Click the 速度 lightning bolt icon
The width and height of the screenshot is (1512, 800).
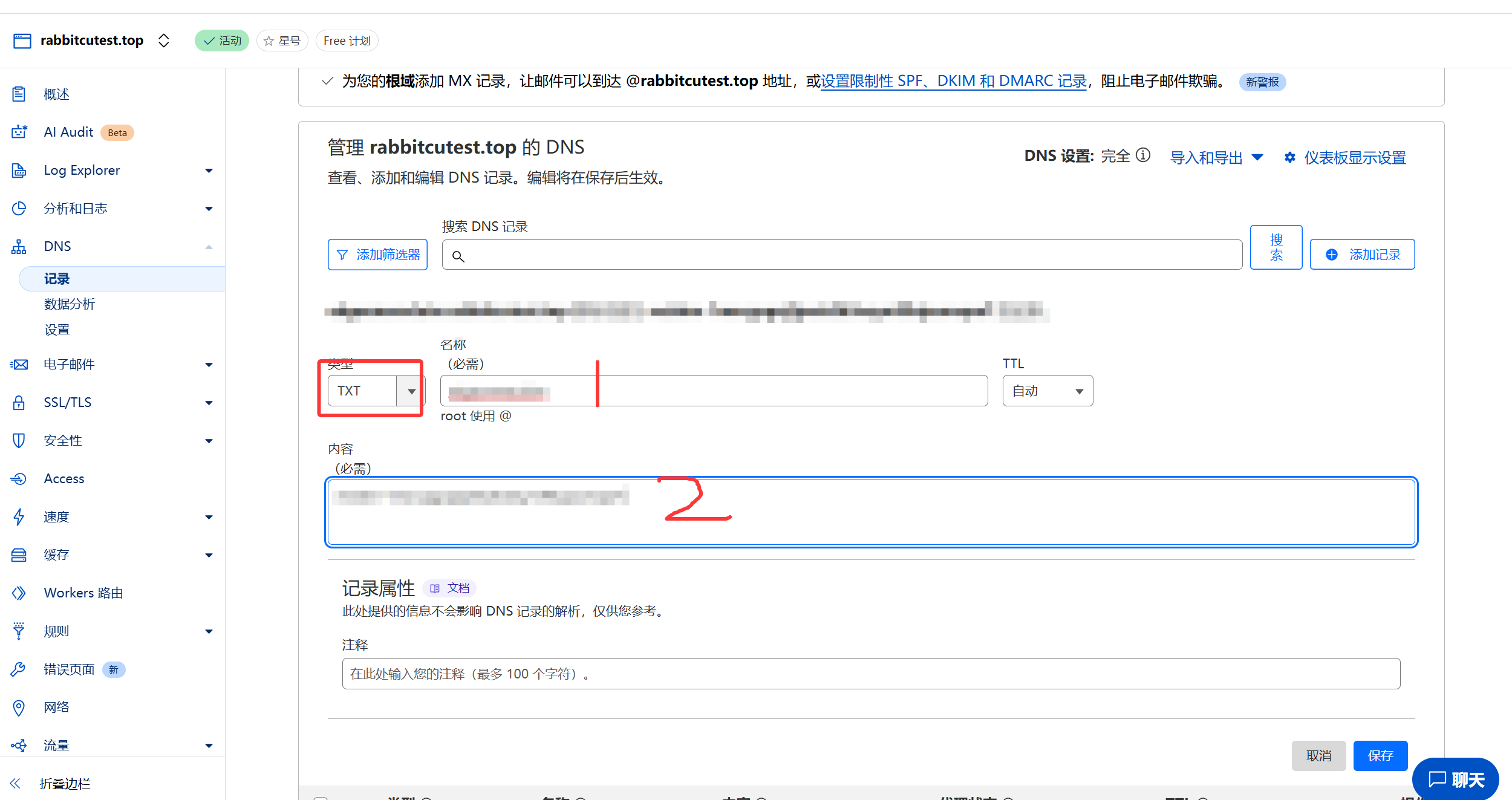click(x=19, y=517)
